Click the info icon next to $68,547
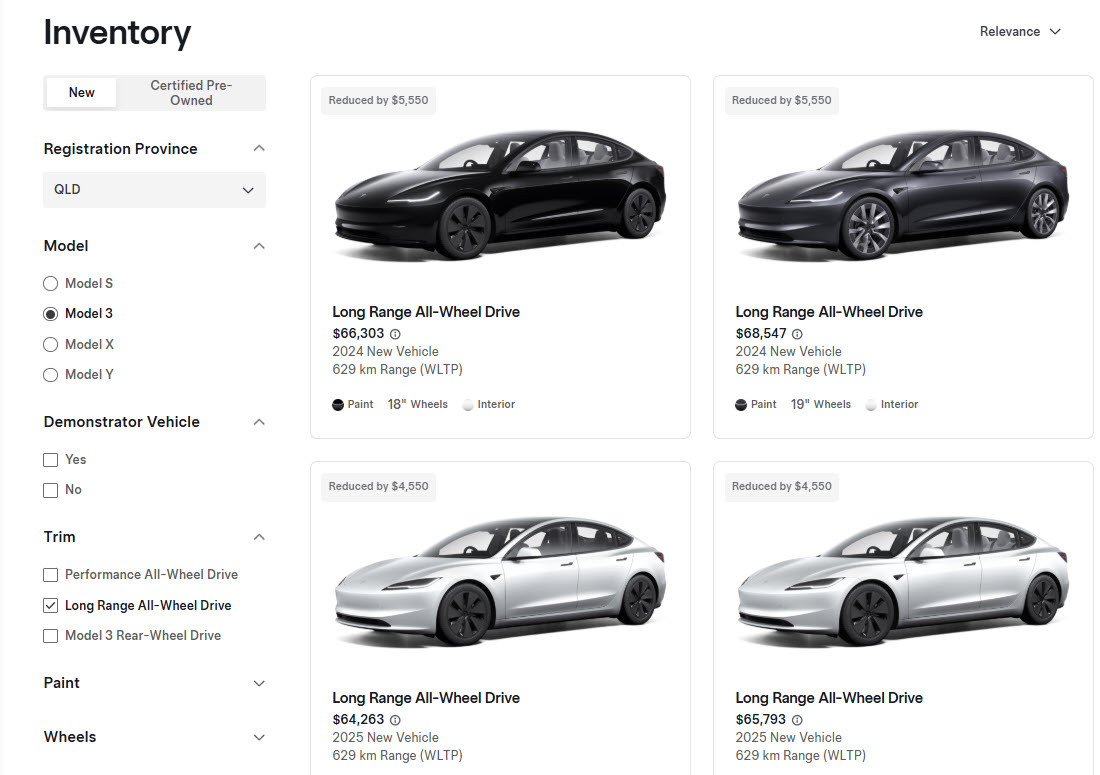Viewport: 1100px width, 775px height. click(796, 333)
